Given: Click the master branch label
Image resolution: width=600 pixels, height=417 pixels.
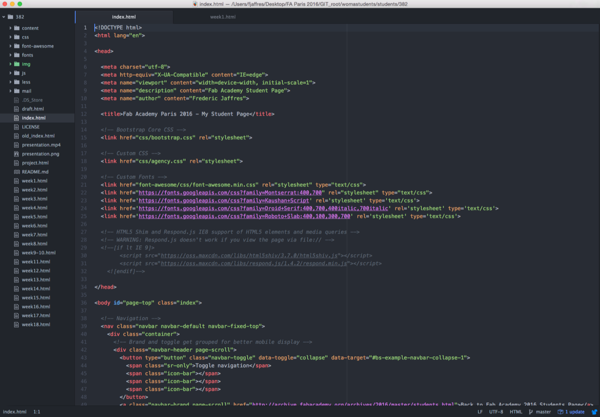Looking at the screenshot, I should point(543,412).
